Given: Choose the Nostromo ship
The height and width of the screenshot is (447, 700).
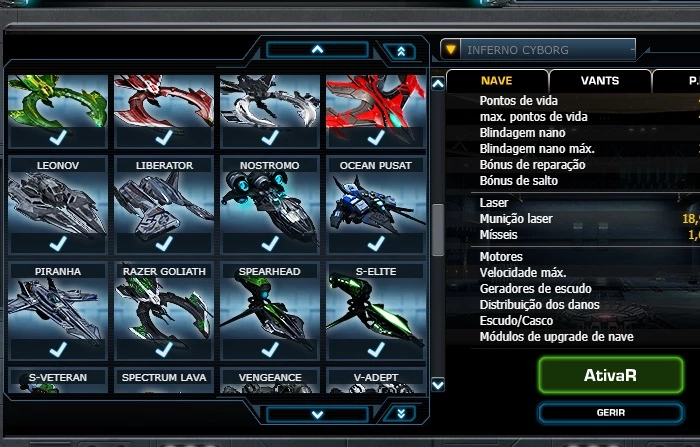Looking at the screenshot, I should [x=270, y=205].
